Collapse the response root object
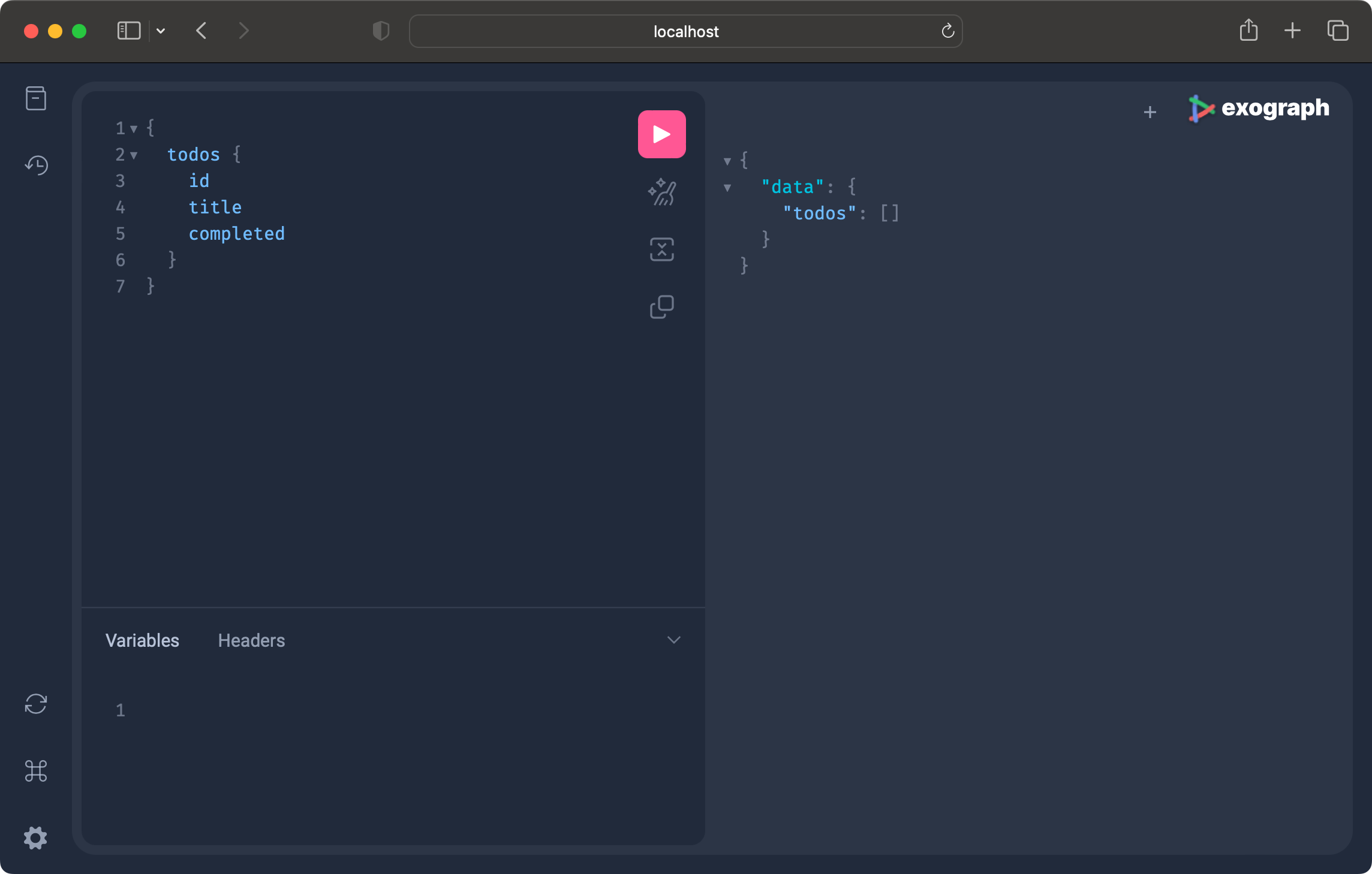This screenshot has height=874, width=1372. point(727,161)
